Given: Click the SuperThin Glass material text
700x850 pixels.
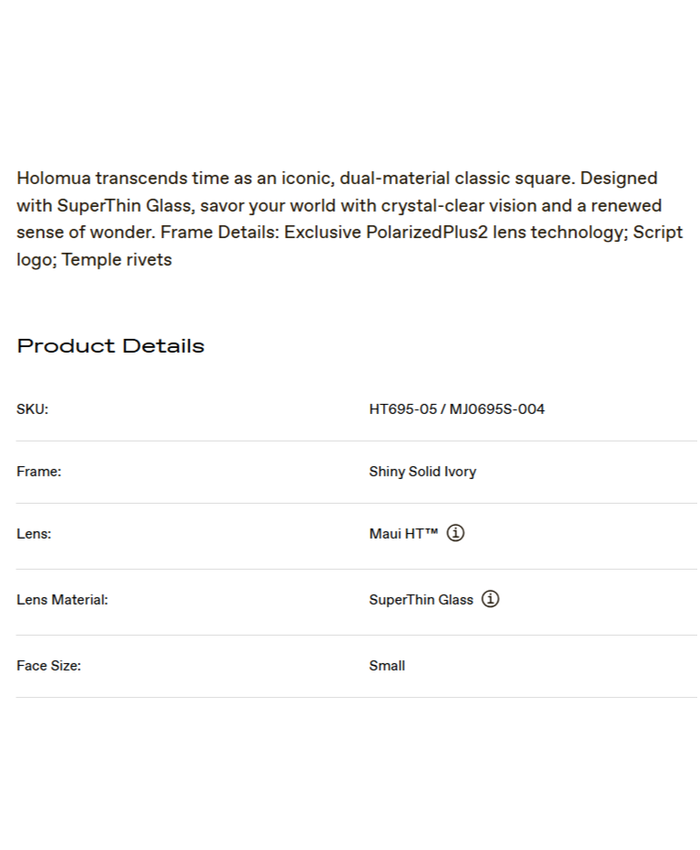Looking at the screenshot, I should (x=421, y=600).
